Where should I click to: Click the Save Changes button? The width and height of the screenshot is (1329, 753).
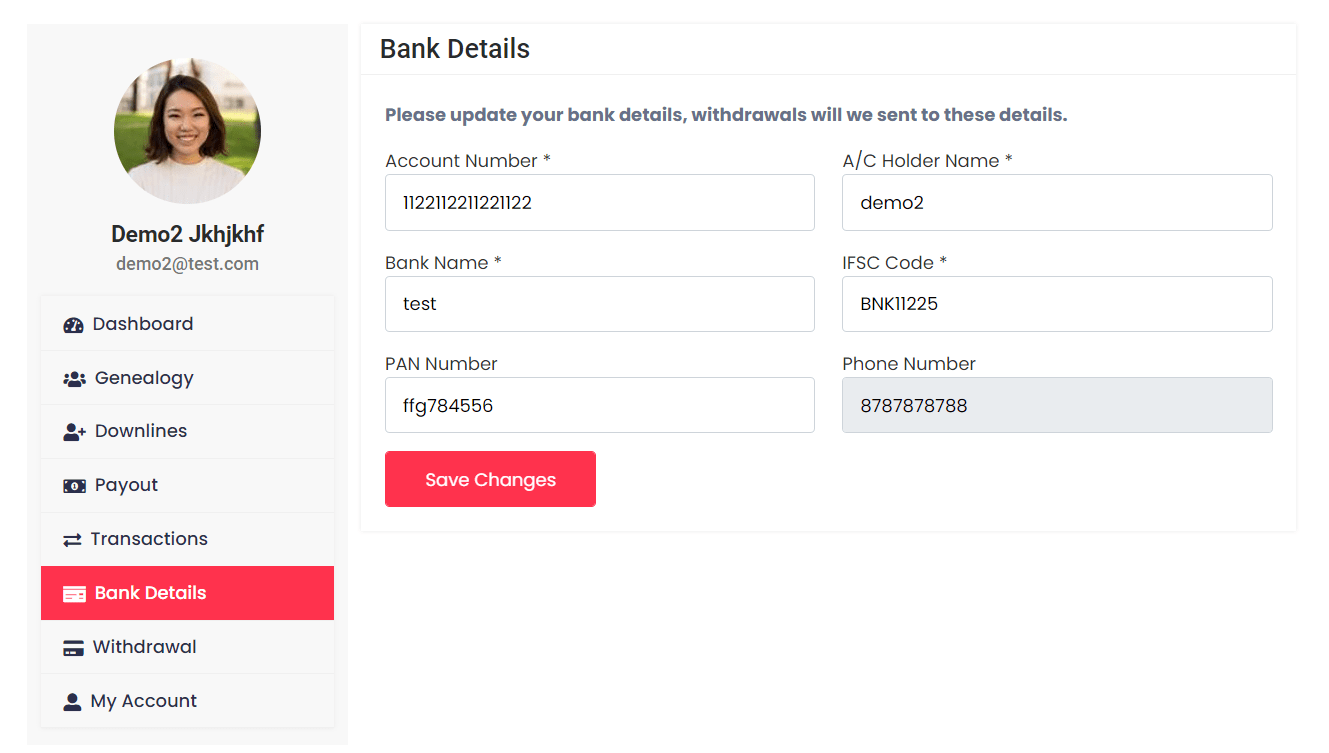[x=490, y=479]
